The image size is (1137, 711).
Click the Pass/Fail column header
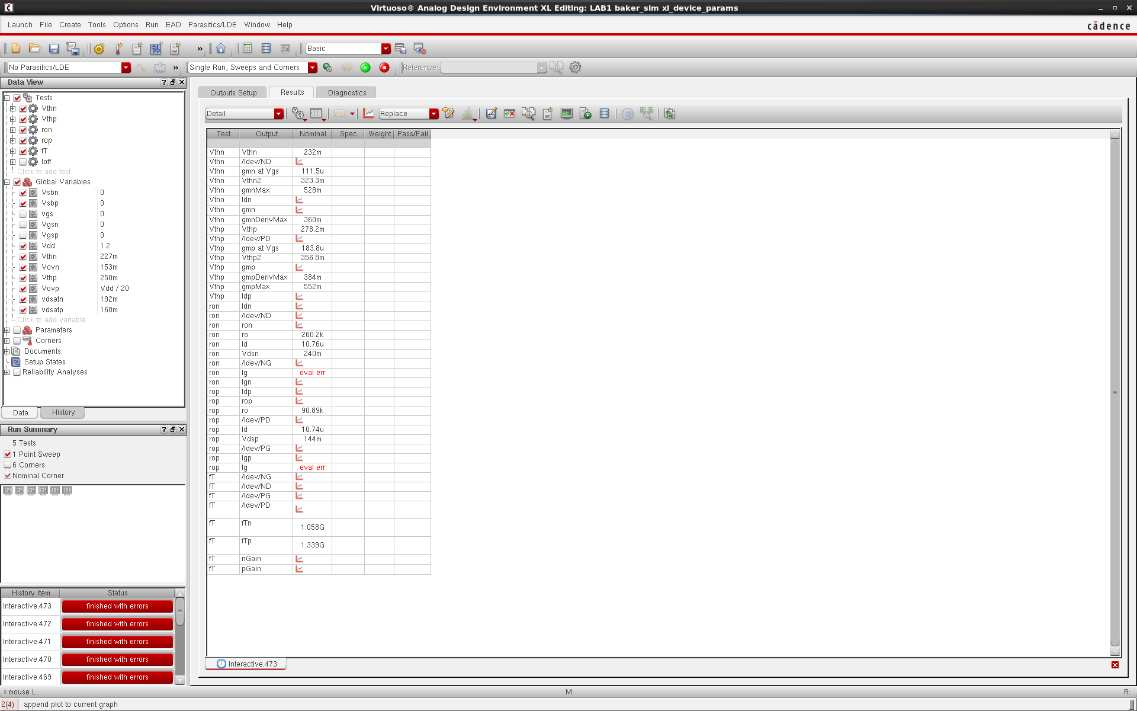[413, 134]
